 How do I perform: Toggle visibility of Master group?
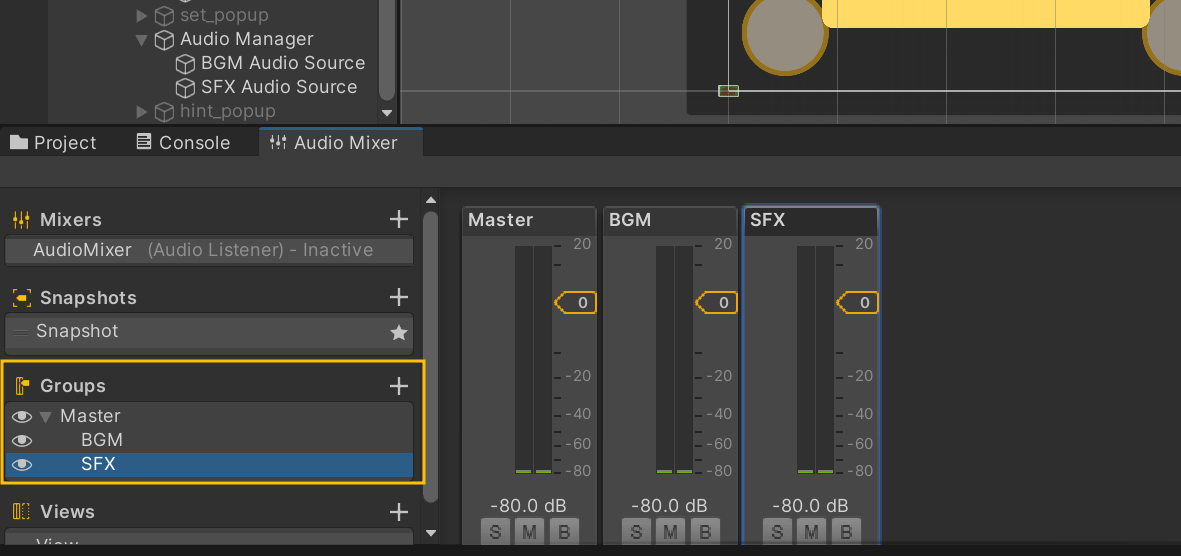click(22, 416)
